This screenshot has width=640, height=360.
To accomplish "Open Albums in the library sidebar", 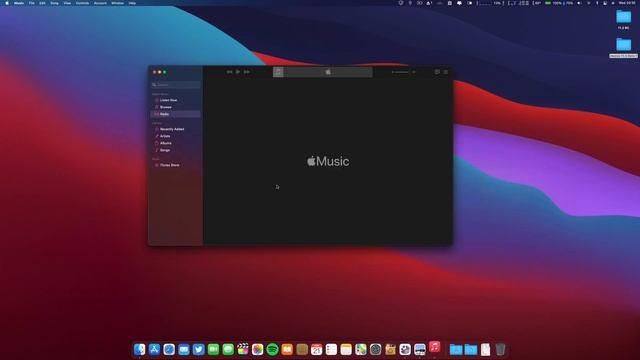I will pos(176,143).
